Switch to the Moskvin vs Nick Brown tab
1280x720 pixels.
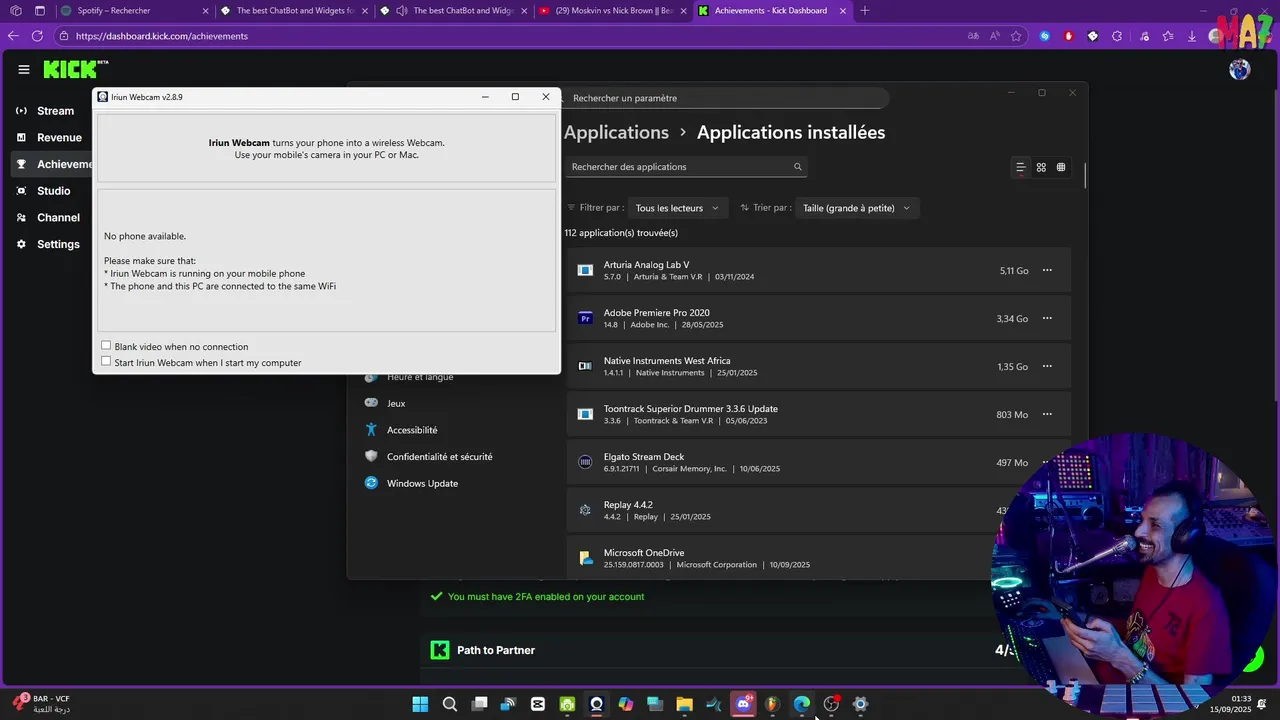[x=613, y=11]
